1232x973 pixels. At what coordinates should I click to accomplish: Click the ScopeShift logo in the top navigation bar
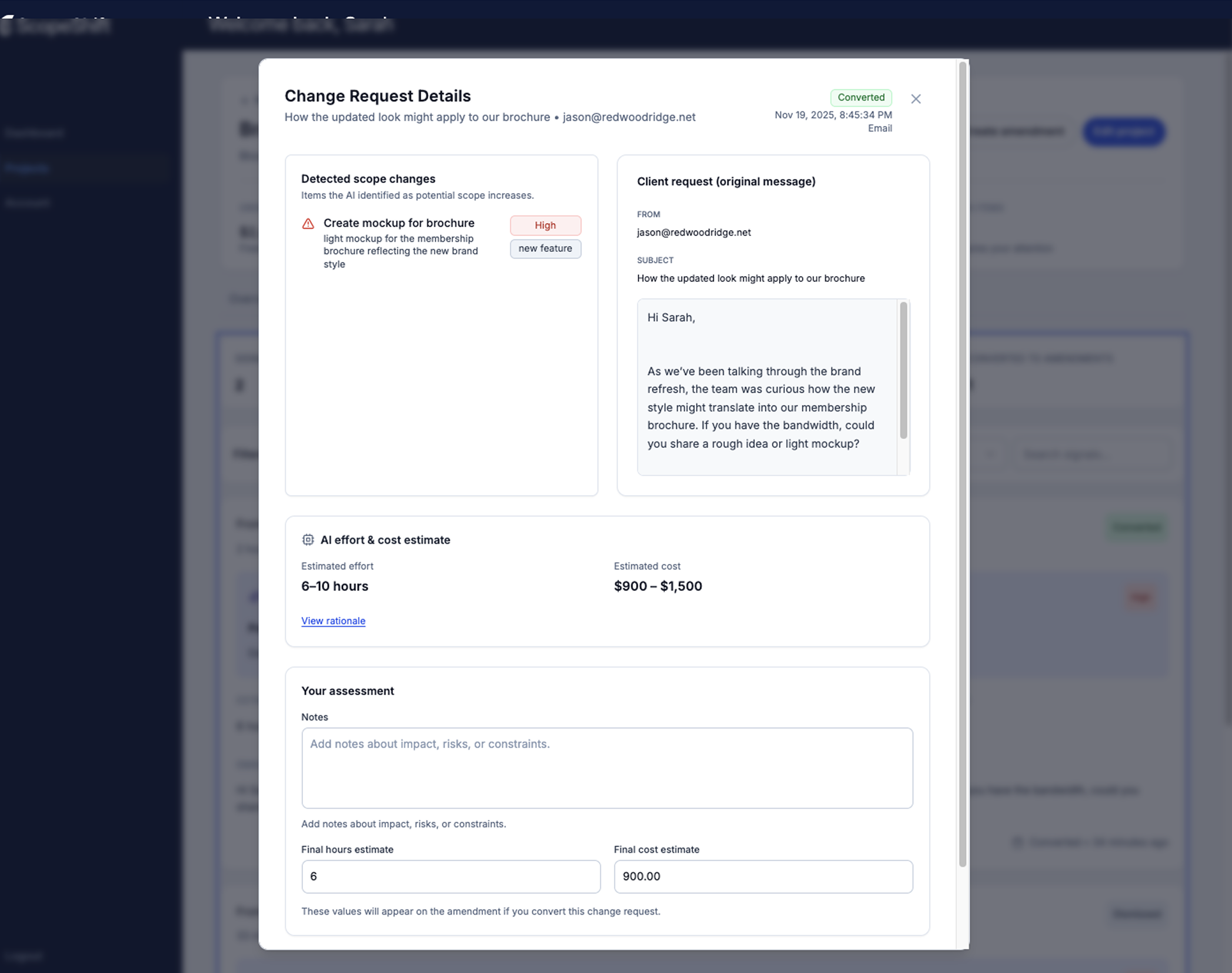click(x=57, y=26)
